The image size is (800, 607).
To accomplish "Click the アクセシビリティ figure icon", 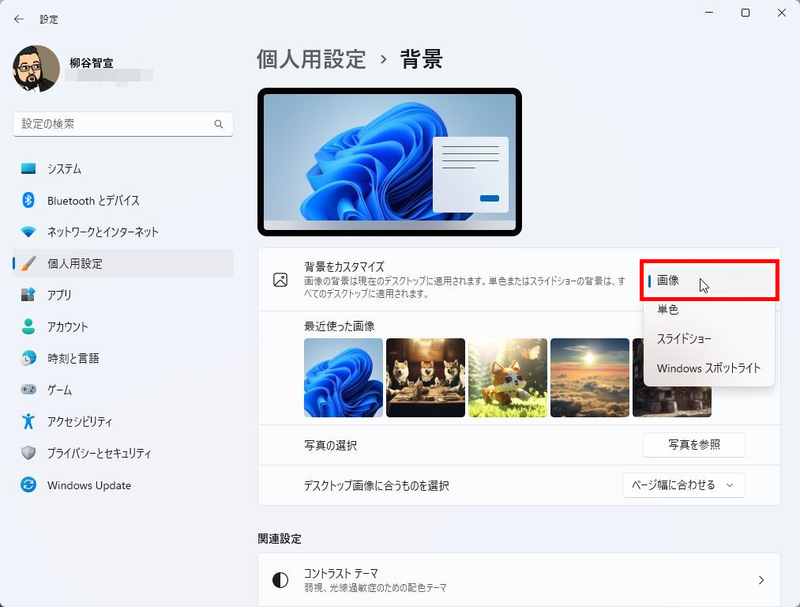I will coord(28,421).
